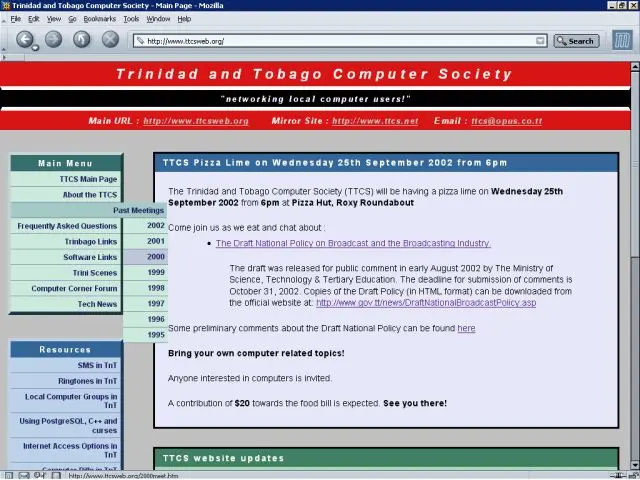Viewport: 640px width, 480px height.
Task: Open Ringtones in TnT resource
Action: point(66,381)
